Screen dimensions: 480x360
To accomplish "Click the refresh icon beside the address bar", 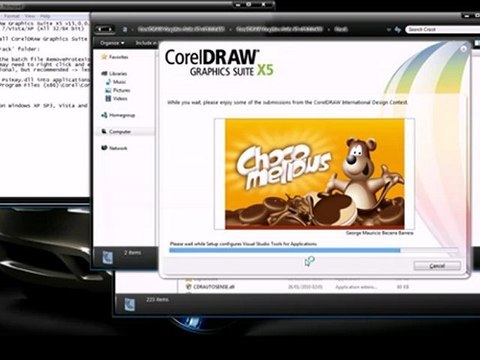I will point(398,30).
